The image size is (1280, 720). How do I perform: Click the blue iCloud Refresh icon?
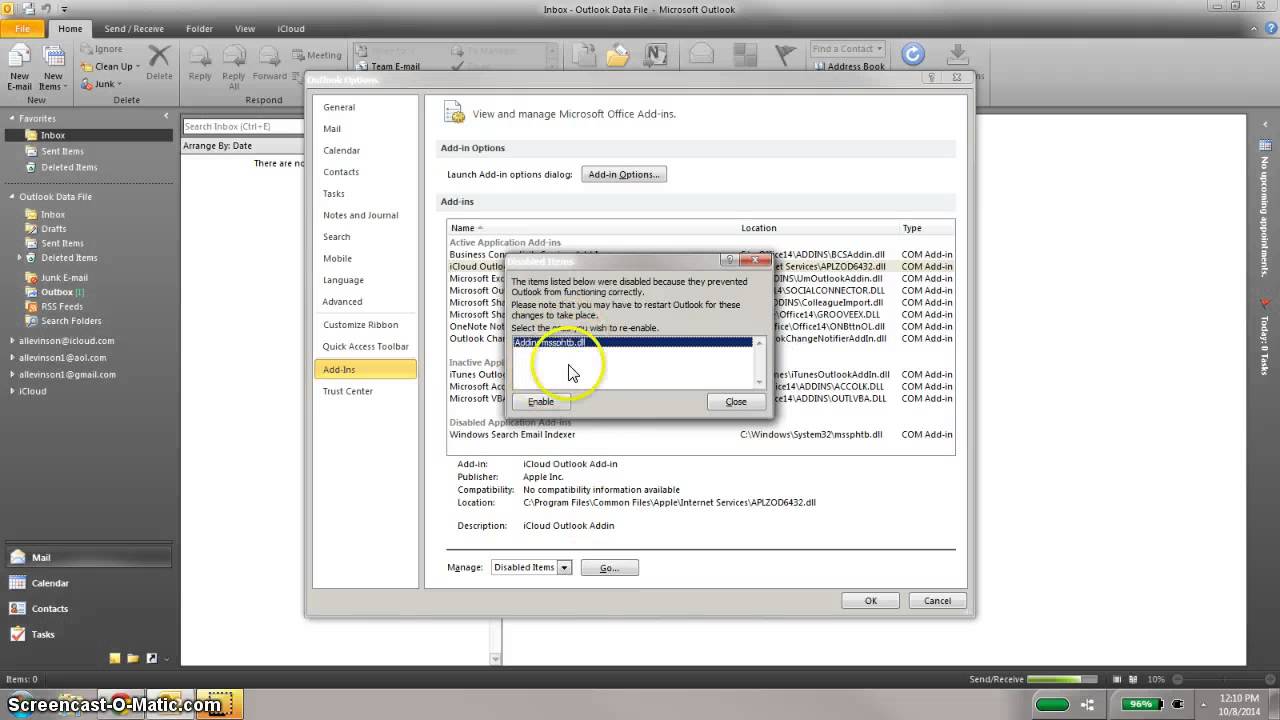point(912,54)
